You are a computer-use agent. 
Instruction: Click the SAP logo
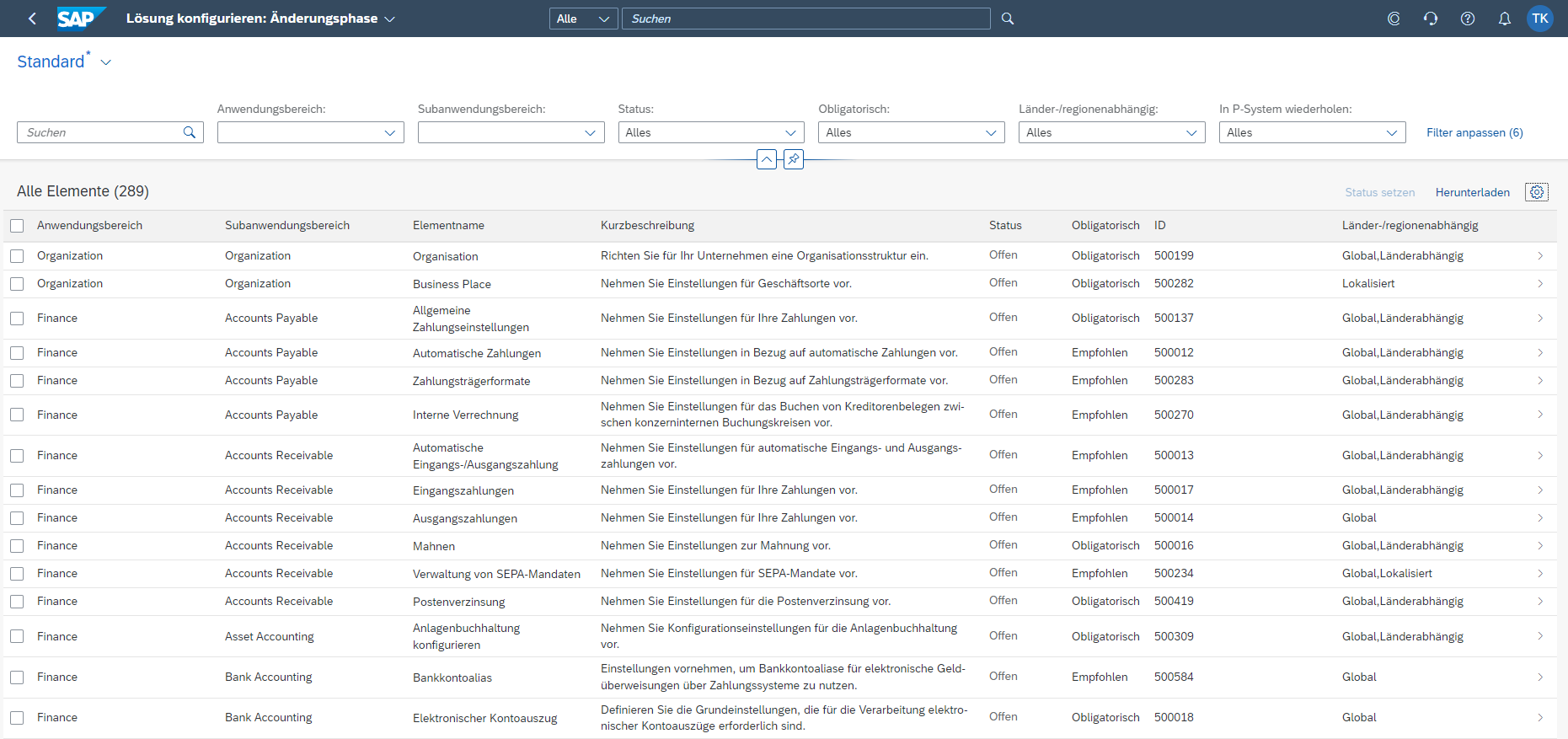click(x=81, y=19)
